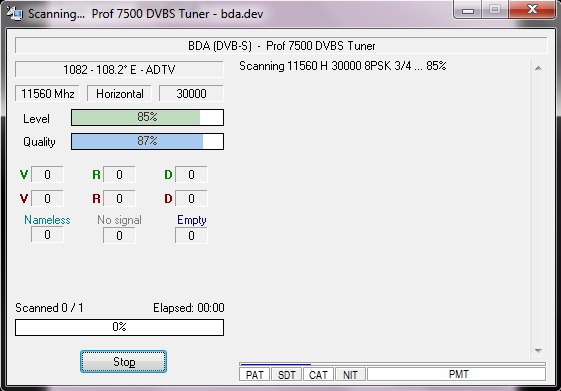Click the CAT table indicator

(318, 375)
